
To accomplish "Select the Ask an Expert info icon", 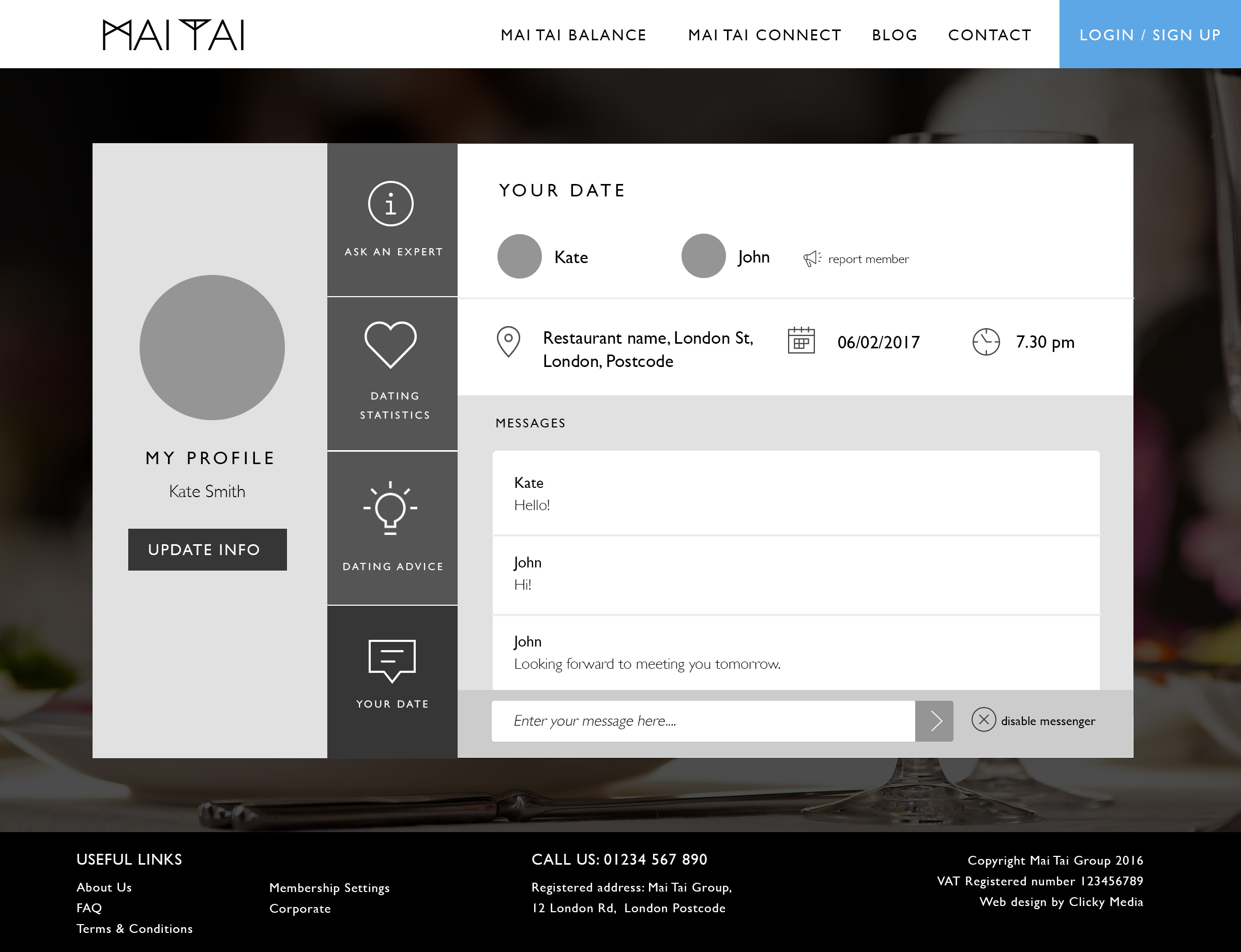I will point(390,204).
